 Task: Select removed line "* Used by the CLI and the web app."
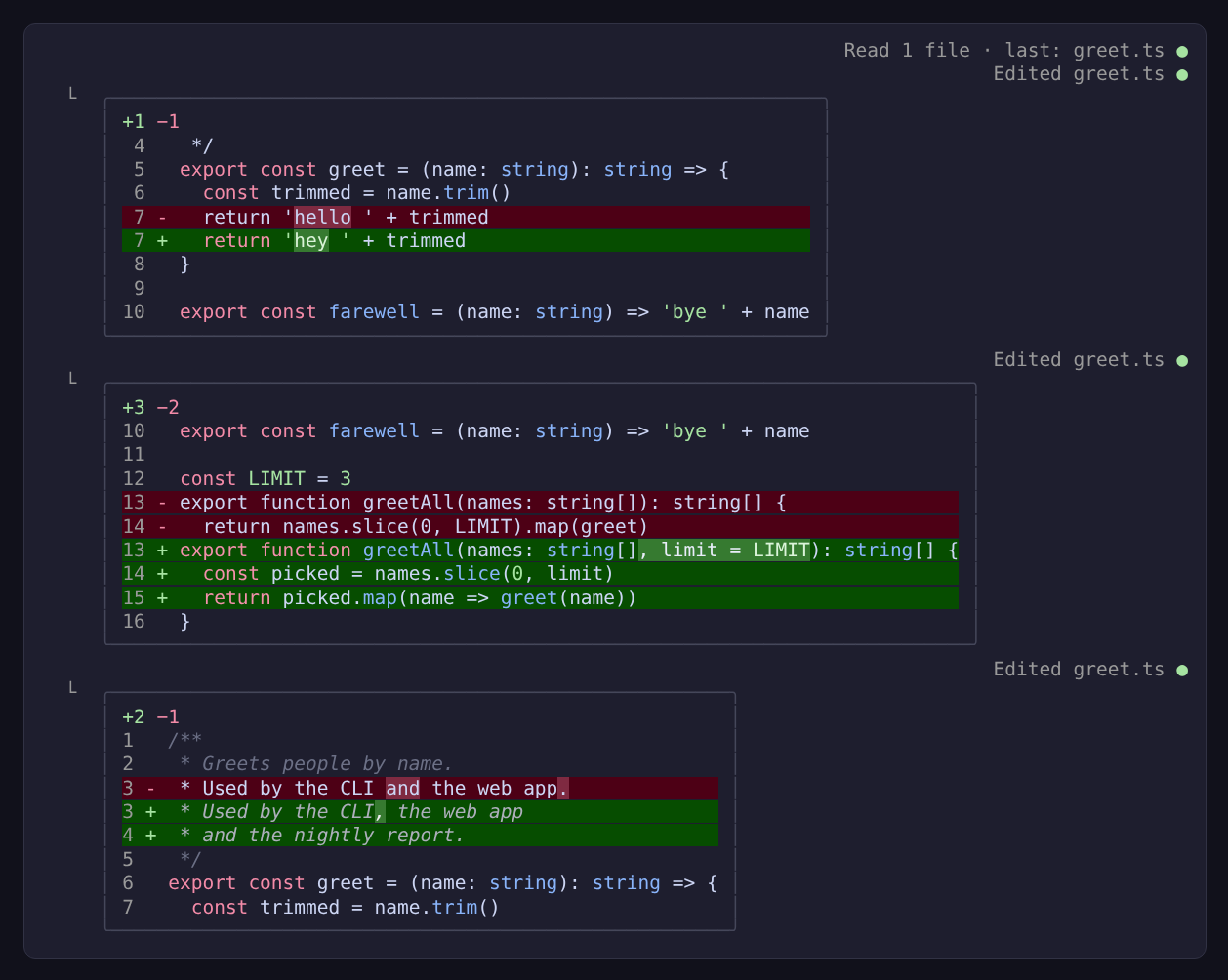pyautogui.click(x=420, y=788)
